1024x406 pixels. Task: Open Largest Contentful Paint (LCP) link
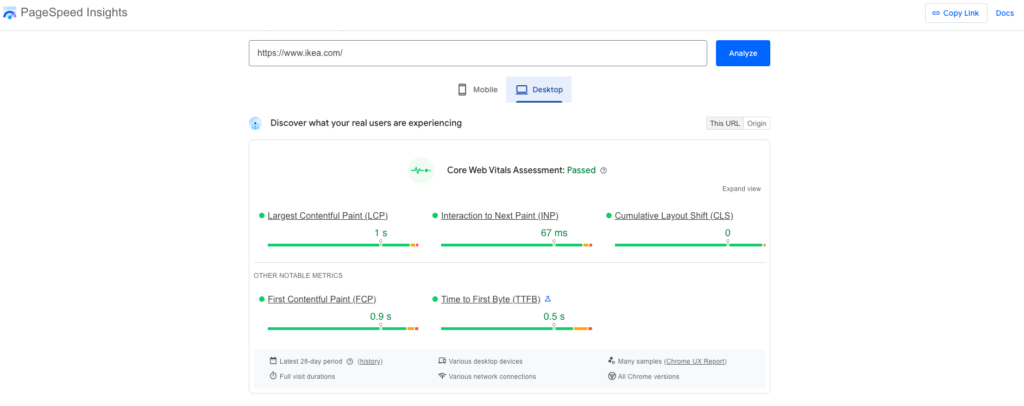click(x=328, y=216)
